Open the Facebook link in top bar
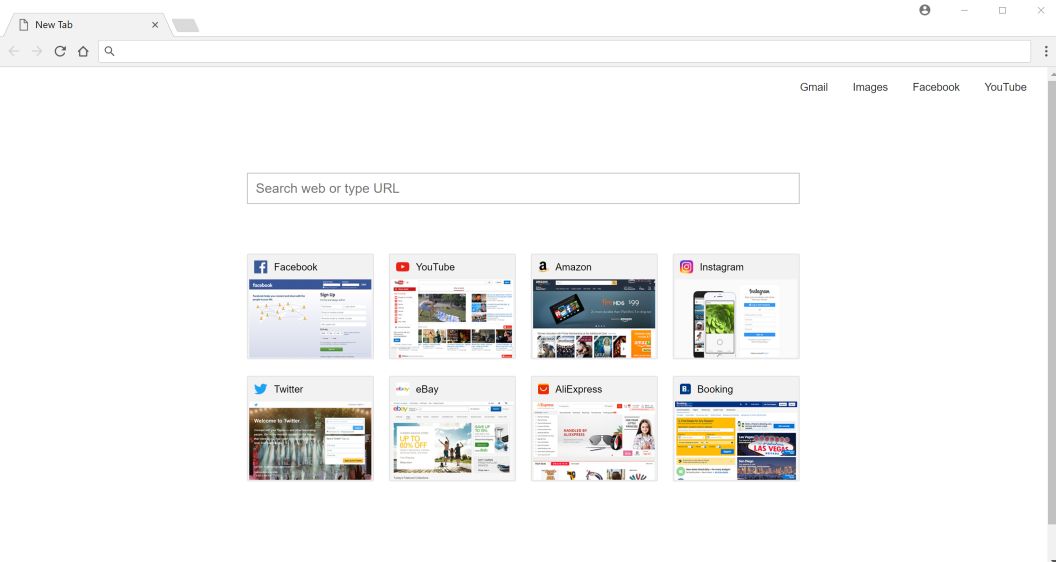 (x=936, y=87)
